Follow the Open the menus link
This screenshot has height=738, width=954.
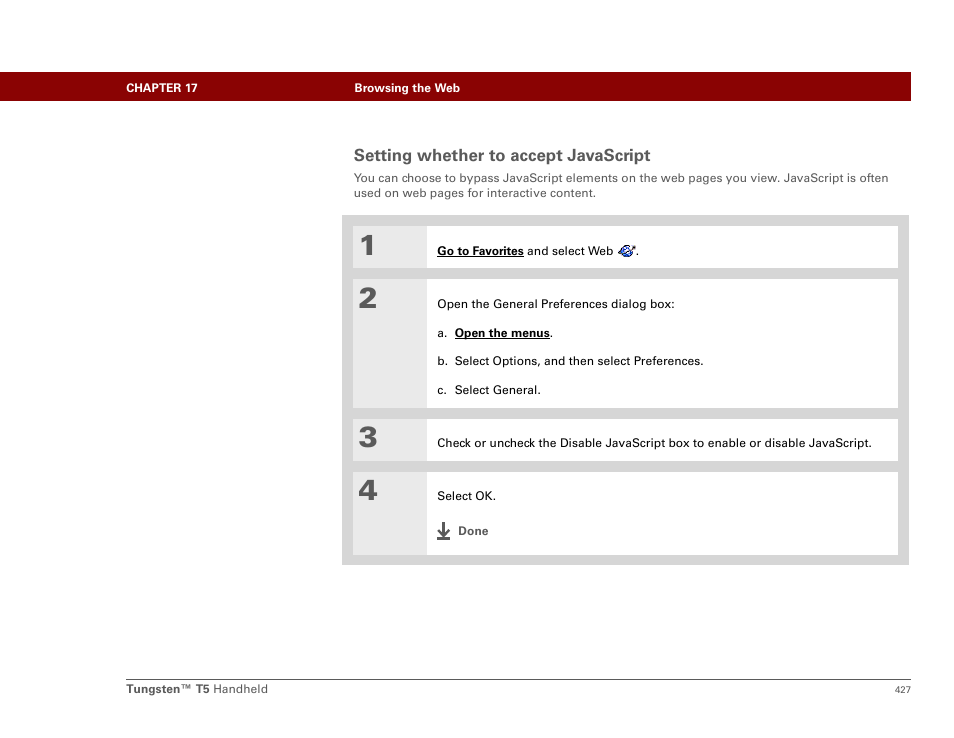point(502,333)
